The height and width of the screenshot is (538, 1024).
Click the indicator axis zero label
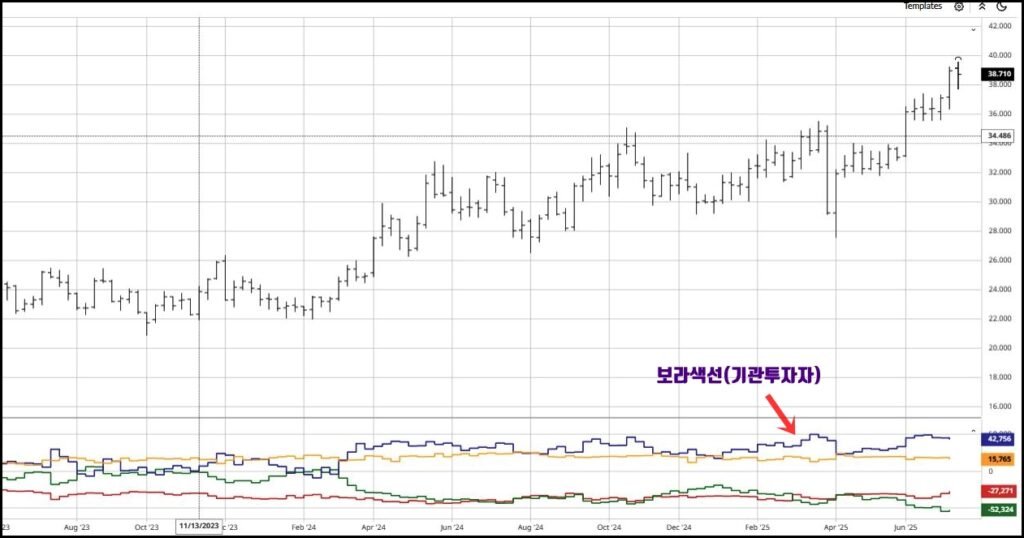point(991,471)
